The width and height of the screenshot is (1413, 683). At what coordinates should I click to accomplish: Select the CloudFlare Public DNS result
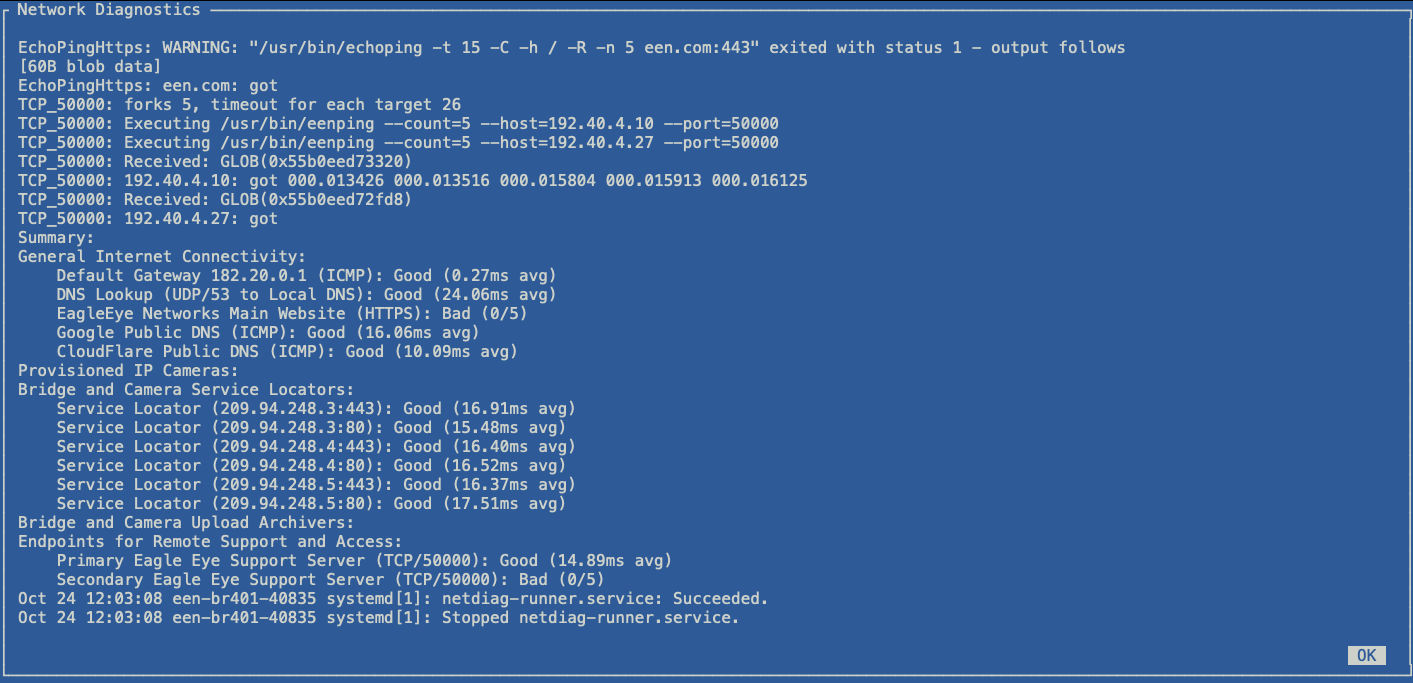click(287, 352)
